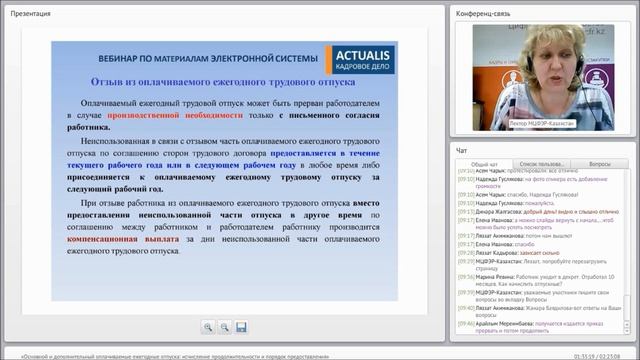
Task: Click the Чат panel title
Action: pos(461,151)
